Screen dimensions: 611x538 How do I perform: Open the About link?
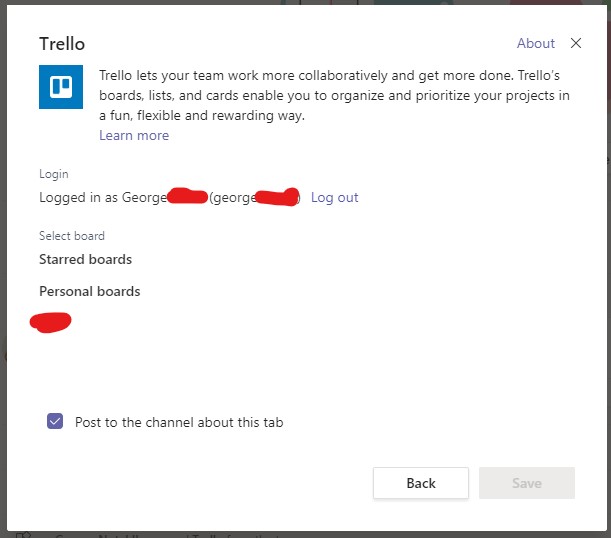(535, 43)
